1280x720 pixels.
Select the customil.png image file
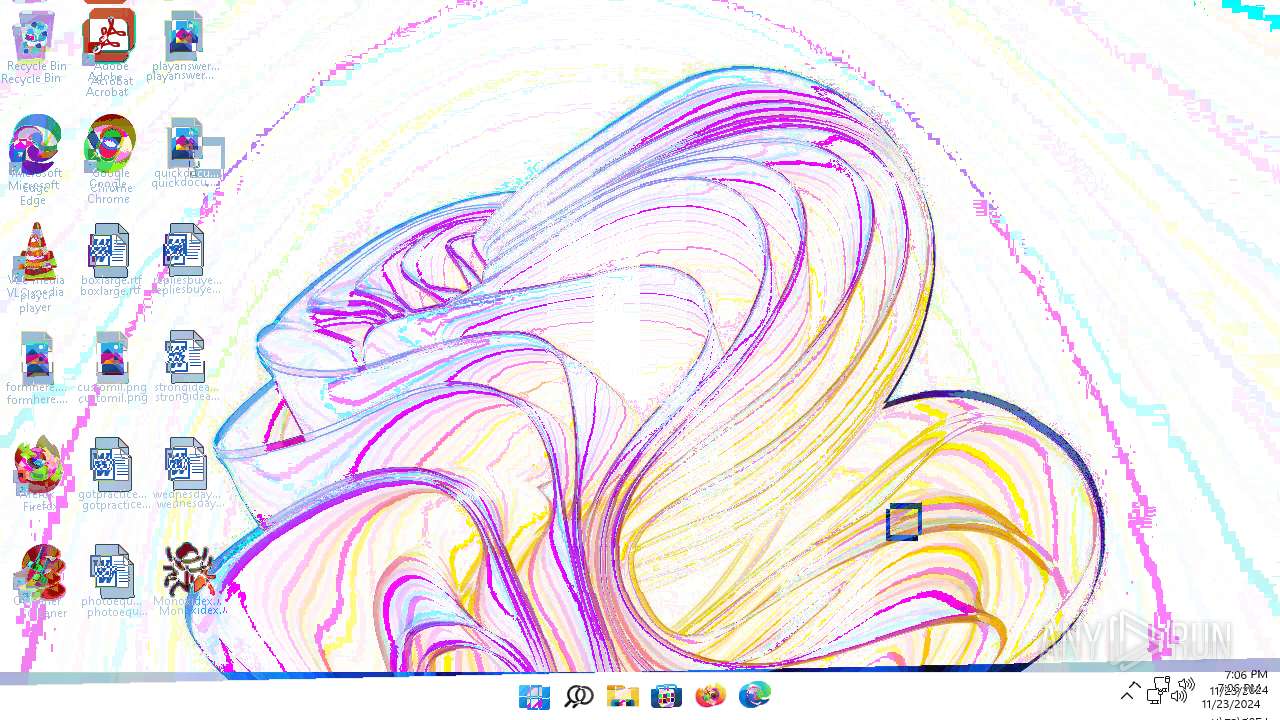coord(112,368)
